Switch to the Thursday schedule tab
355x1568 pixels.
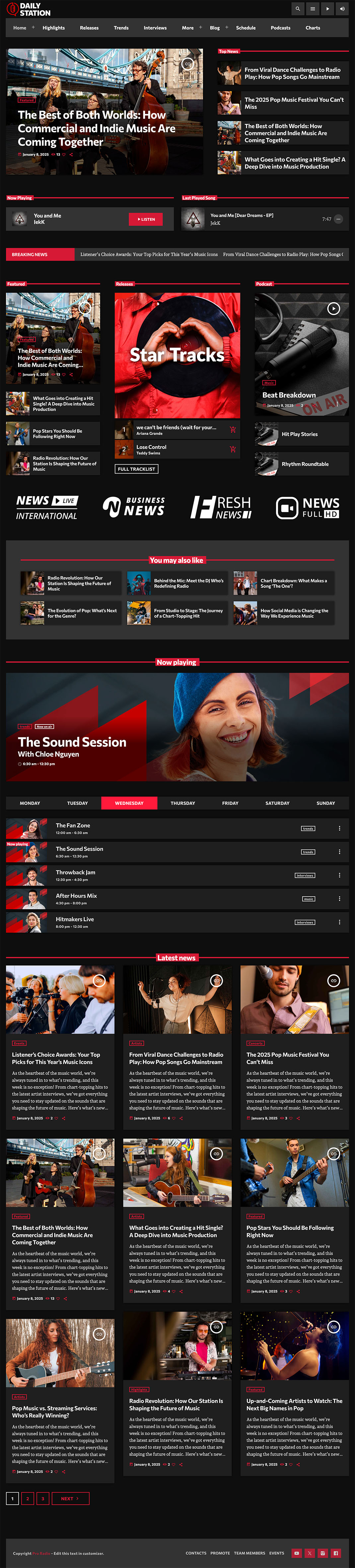tap(183, 803)
